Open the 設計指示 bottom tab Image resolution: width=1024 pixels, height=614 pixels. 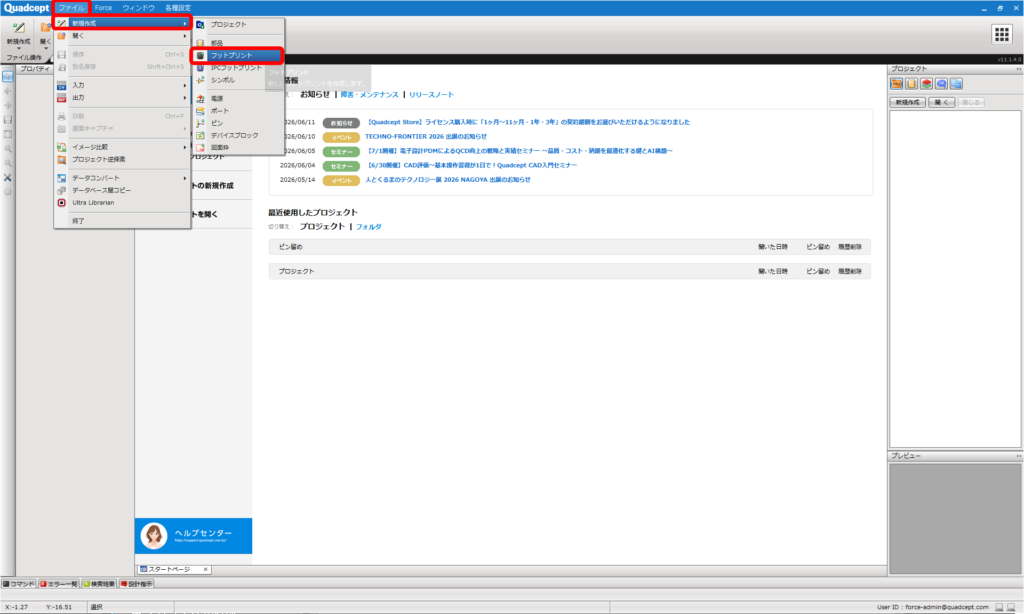136,584
